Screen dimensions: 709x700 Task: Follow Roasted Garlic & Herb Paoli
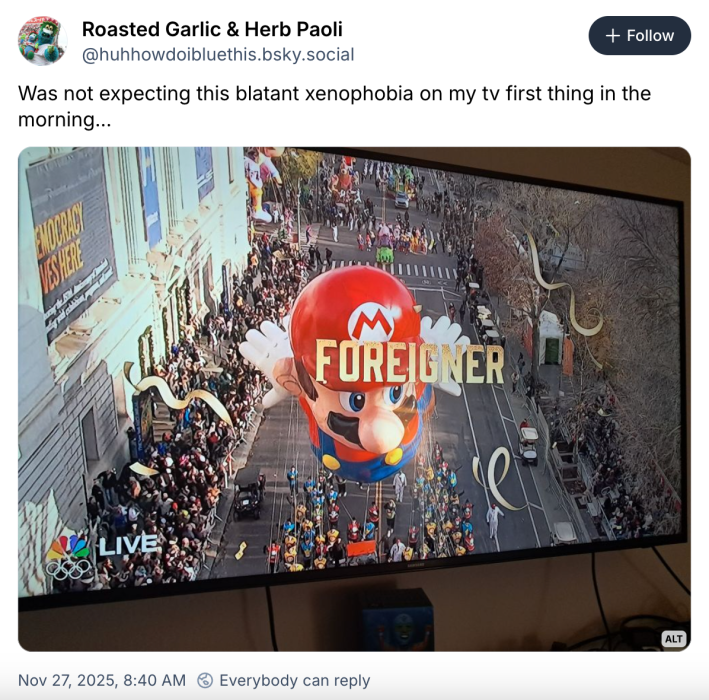pyautogui.click(x=639, y=36)
